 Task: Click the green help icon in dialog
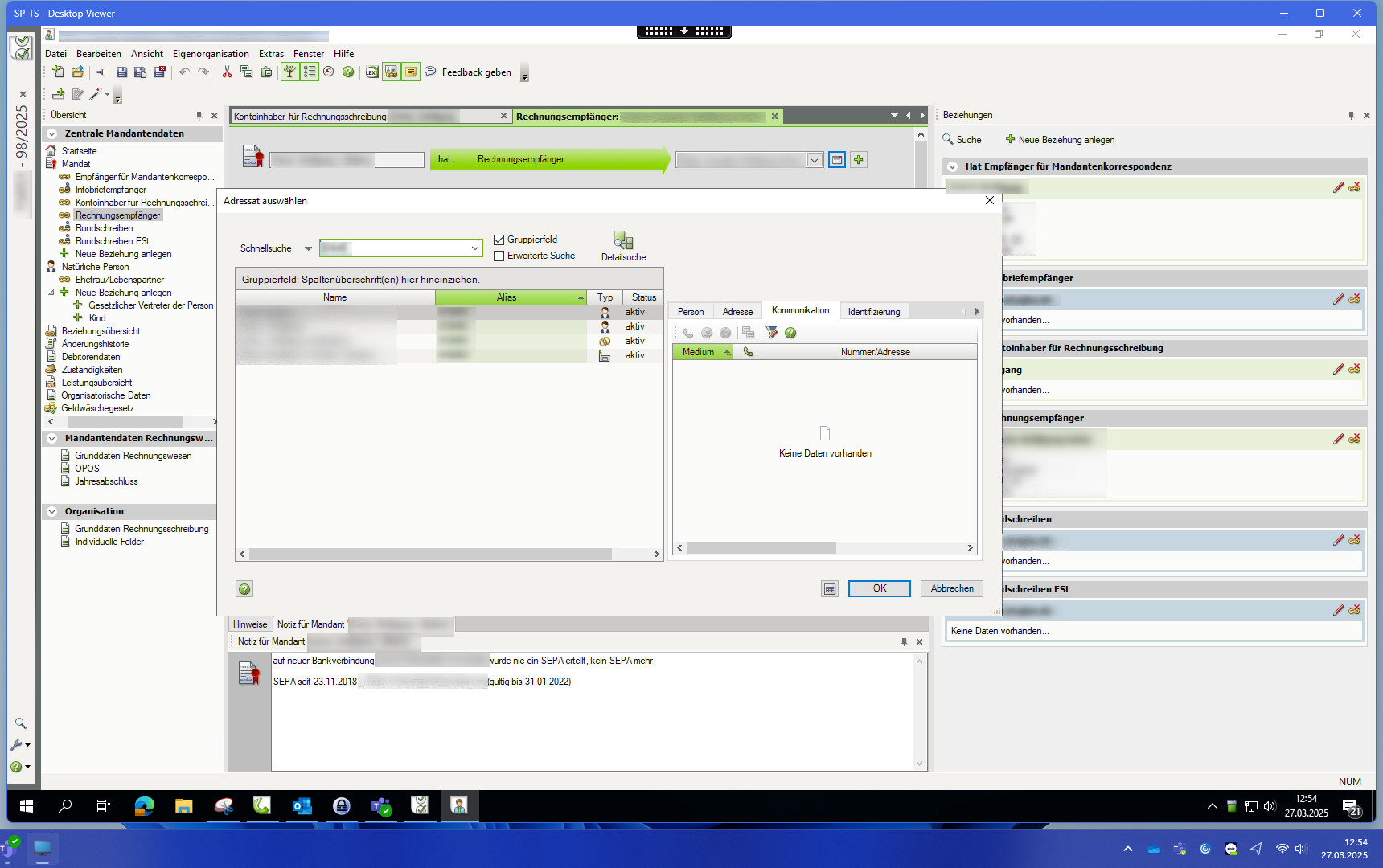[244, 589]
